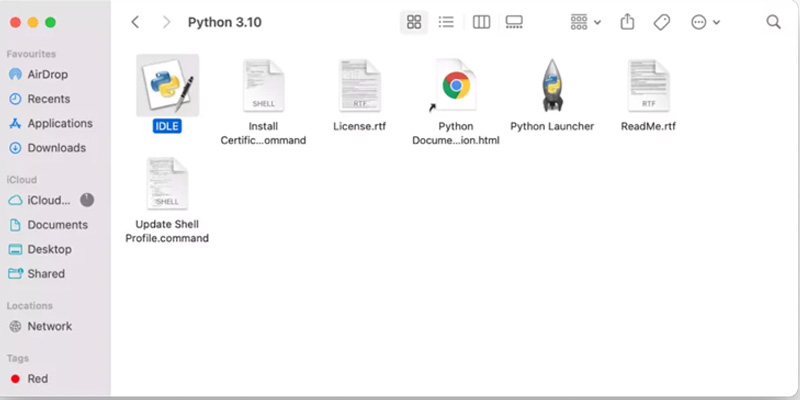This screenshot has height=400, width=800.
Task: Select the Install Certificates command file
Action: point(263,85)
